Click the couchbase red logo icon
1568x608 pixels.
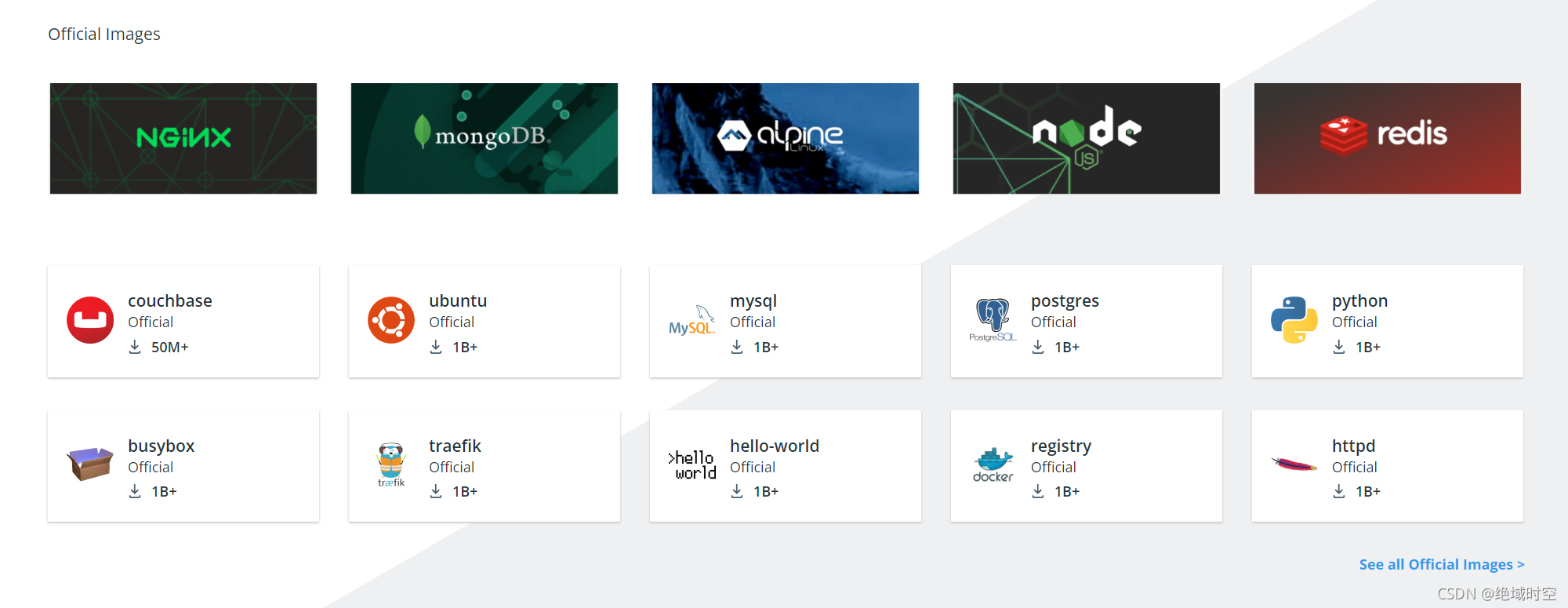pos(90,320)
